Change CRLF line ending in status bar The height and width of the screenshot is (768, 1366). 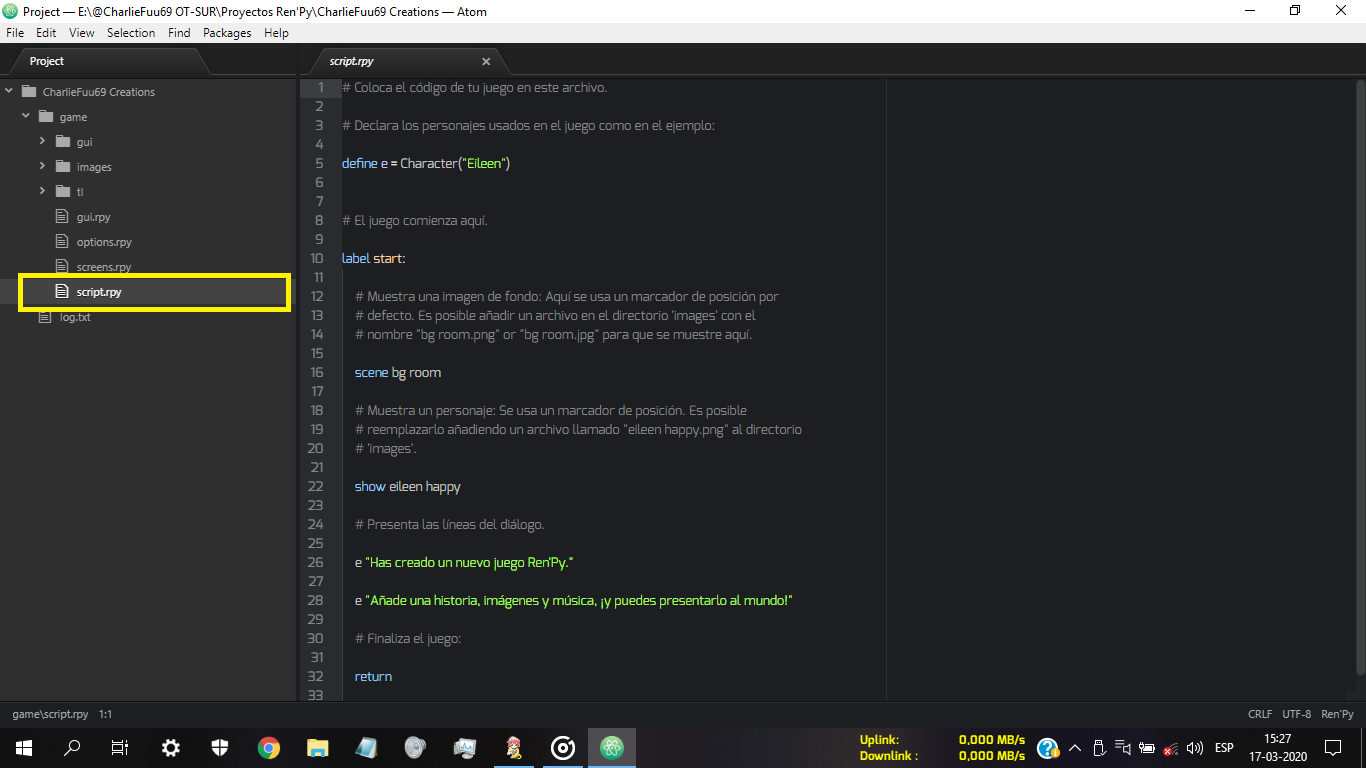(x=1260, y=715)
